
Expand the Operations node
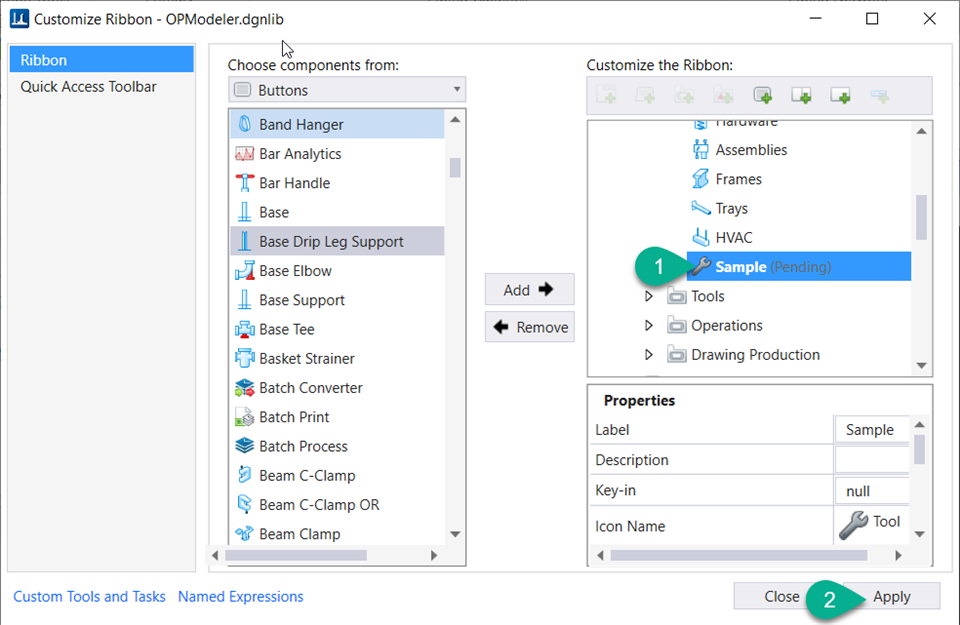[x=648, y=326]
